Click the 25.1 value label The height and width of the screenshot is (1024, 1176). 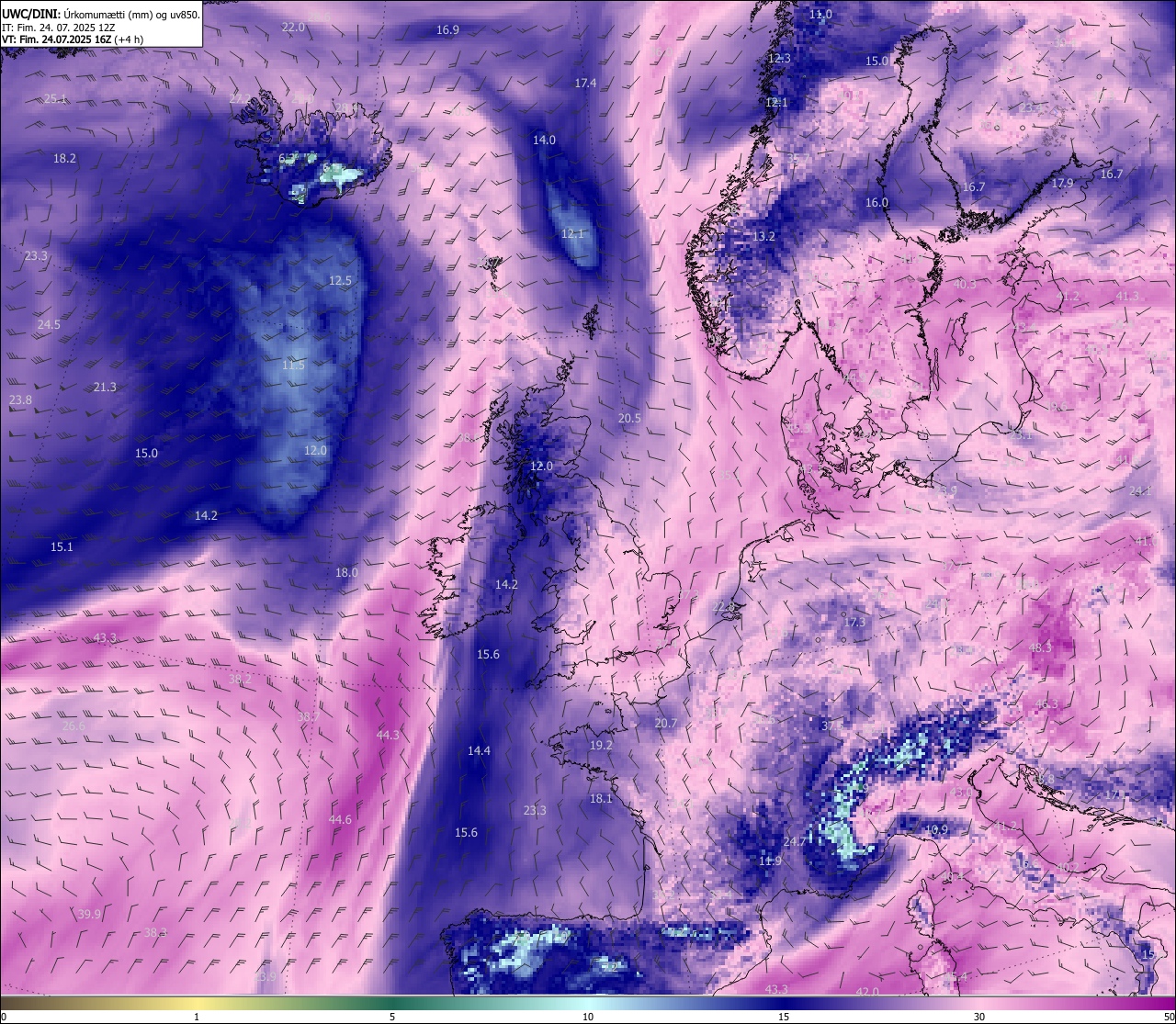pos(55,99)
